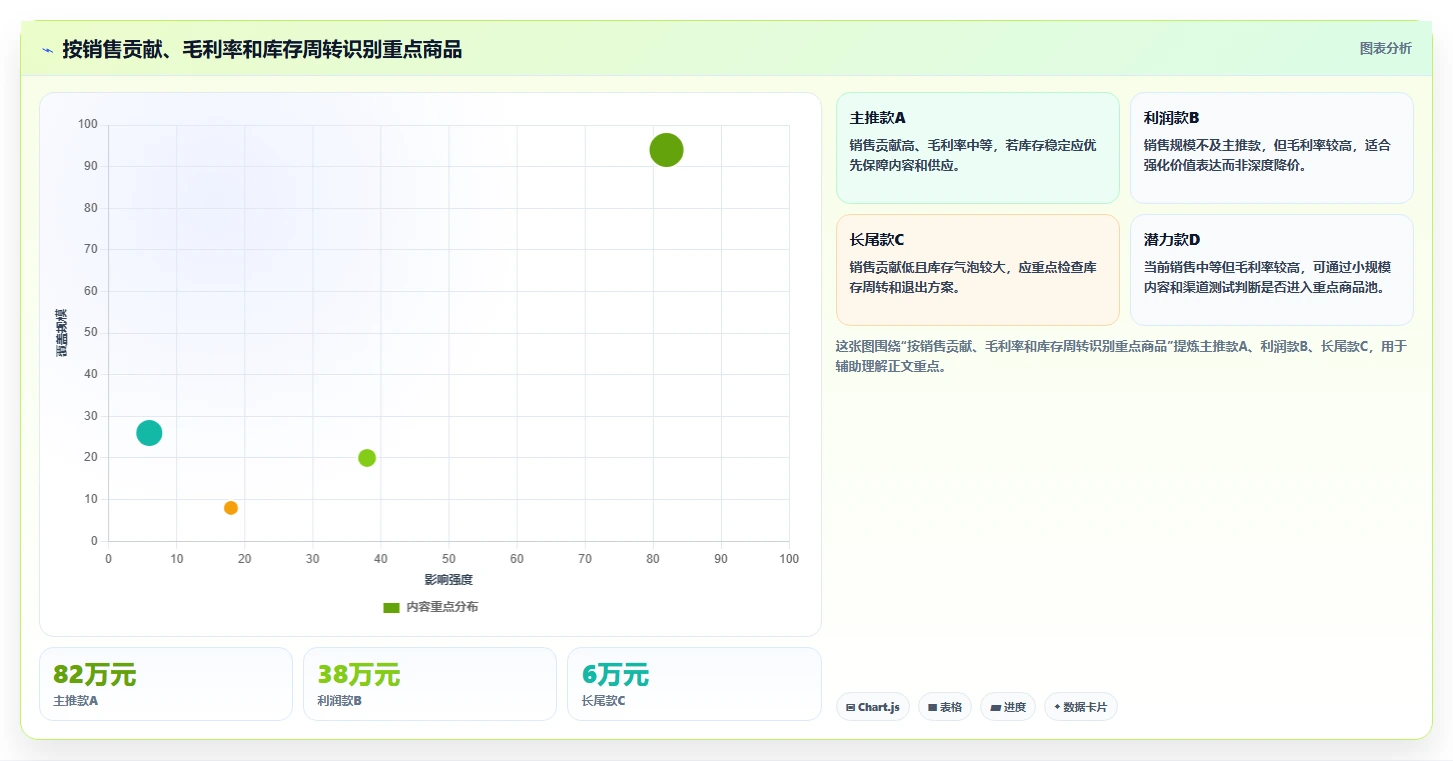Click the 影响强度 x-axis title
This screenshot has height=761, width=1453.
[448, 580]
